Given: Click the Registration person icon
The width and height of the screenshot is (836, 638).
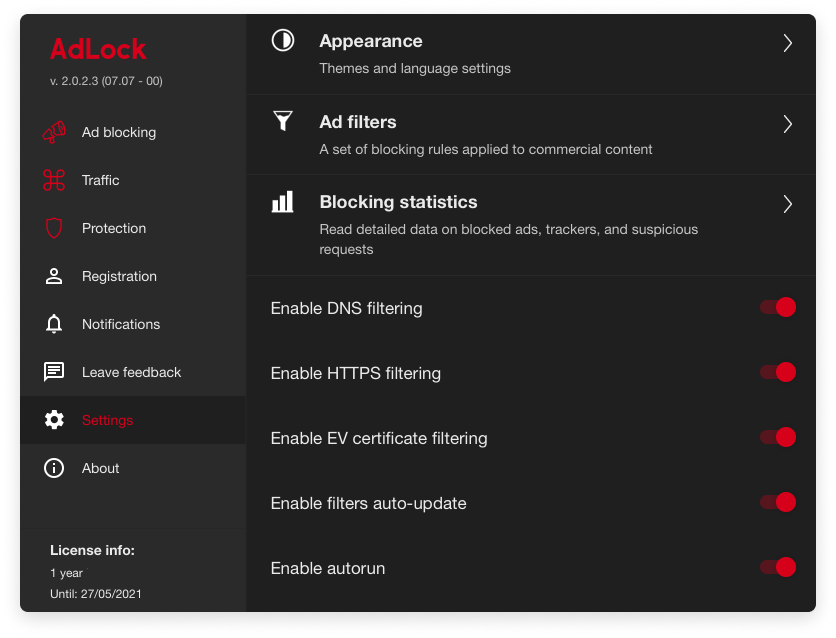Looking at the screenshot, I should [x=54, y=276].
